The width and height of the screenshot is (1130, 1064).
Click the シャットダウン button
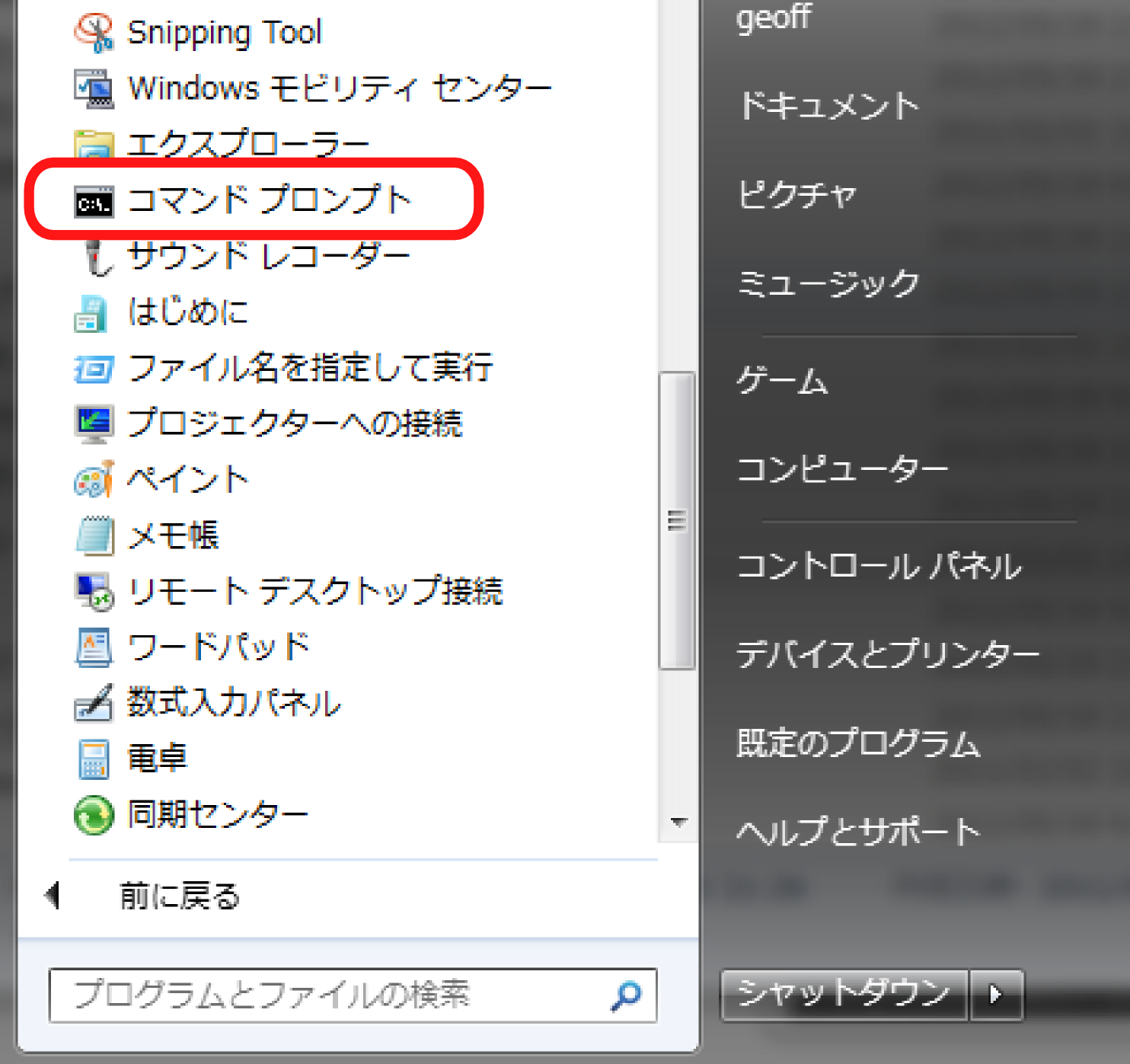pos(844,994)
